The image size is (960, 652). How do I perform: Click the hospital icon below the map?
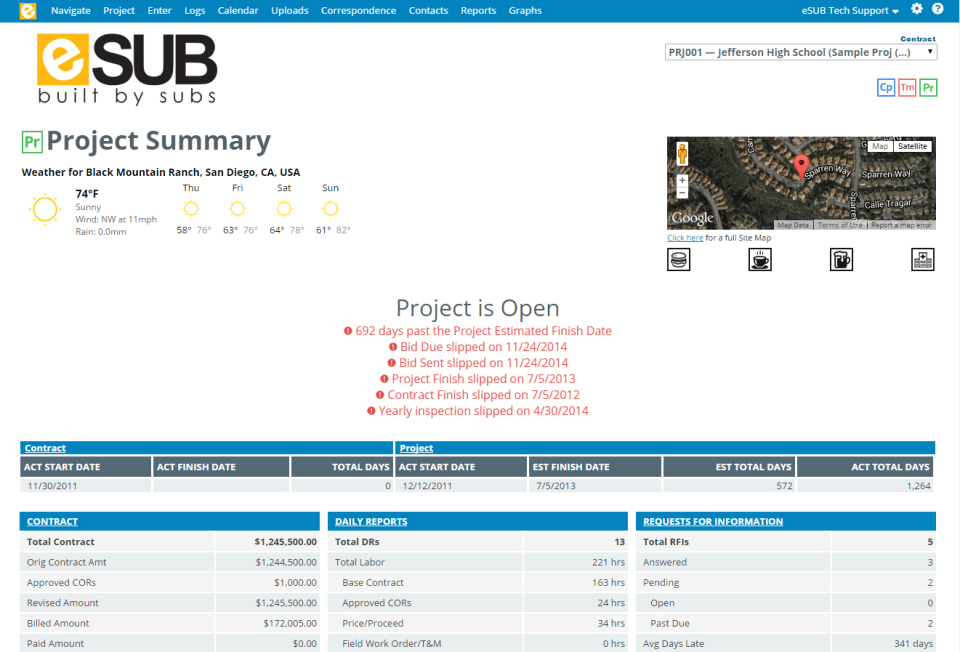click(922, 259)
